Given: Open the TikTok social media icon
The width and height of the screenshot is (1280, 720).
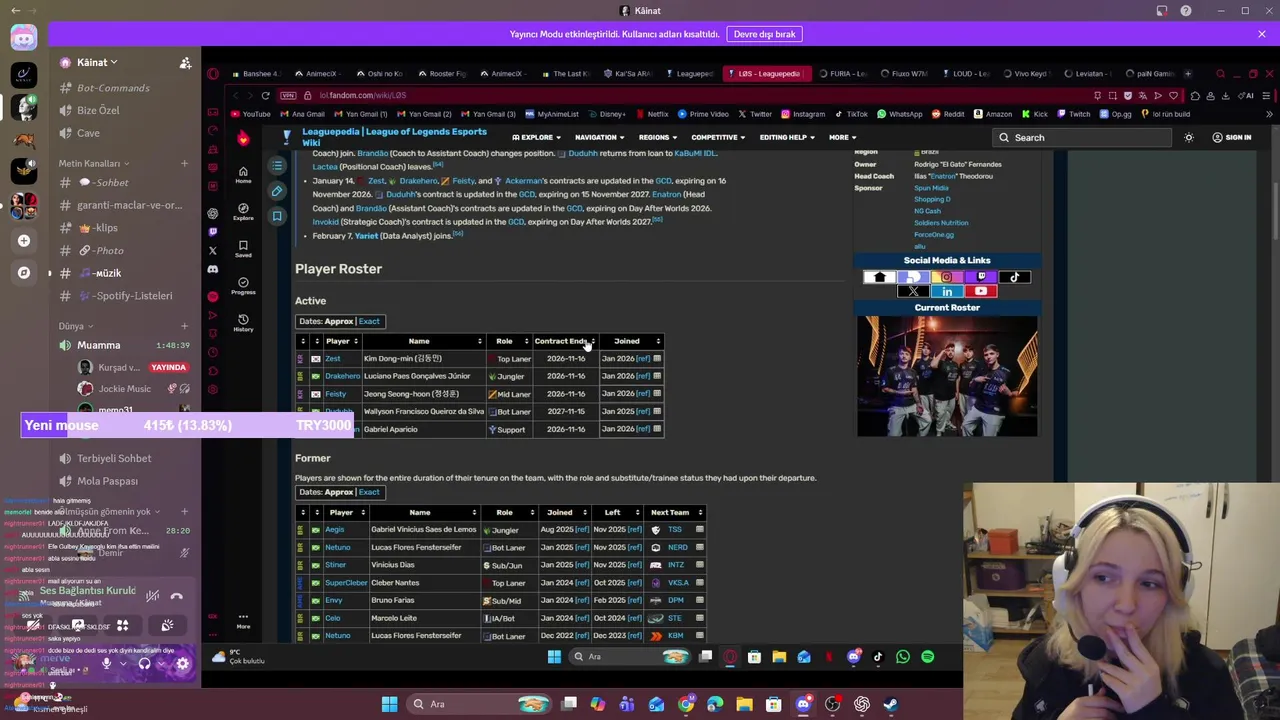Looking at the screenshot, I should [x=1014, y=277].
